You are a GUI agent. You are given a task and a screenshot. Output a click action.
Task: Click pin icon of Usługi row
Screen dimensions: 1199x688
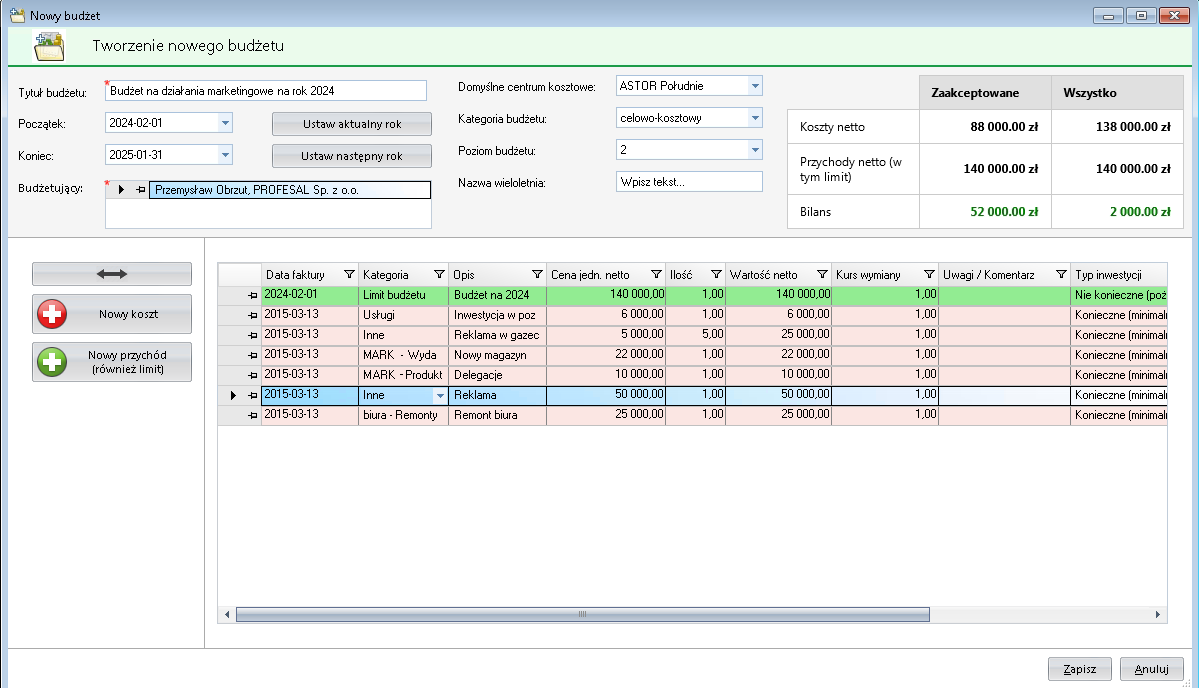point(252,315)
